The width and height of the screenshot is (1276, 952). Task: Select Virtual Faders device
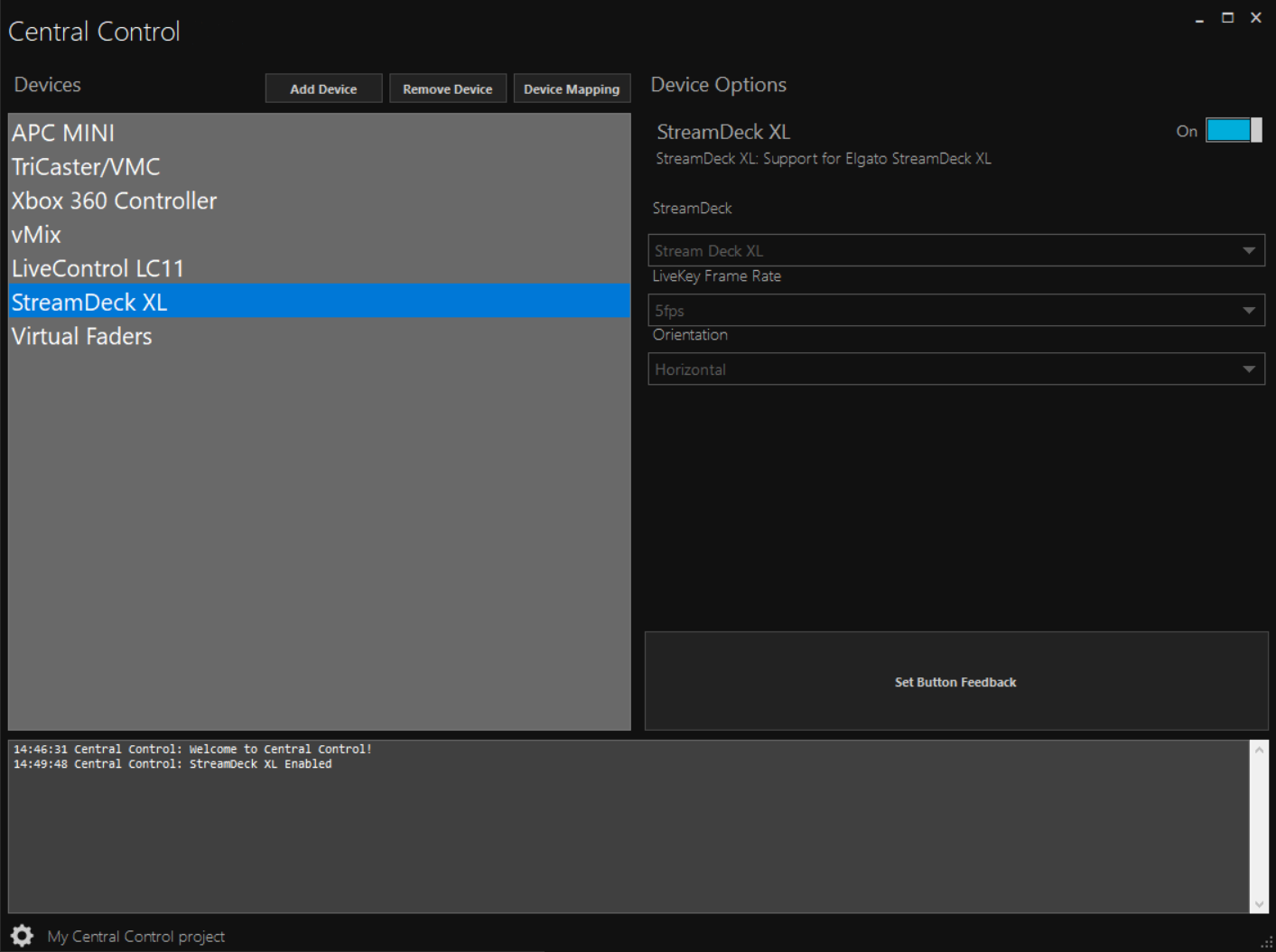(319, 336)
